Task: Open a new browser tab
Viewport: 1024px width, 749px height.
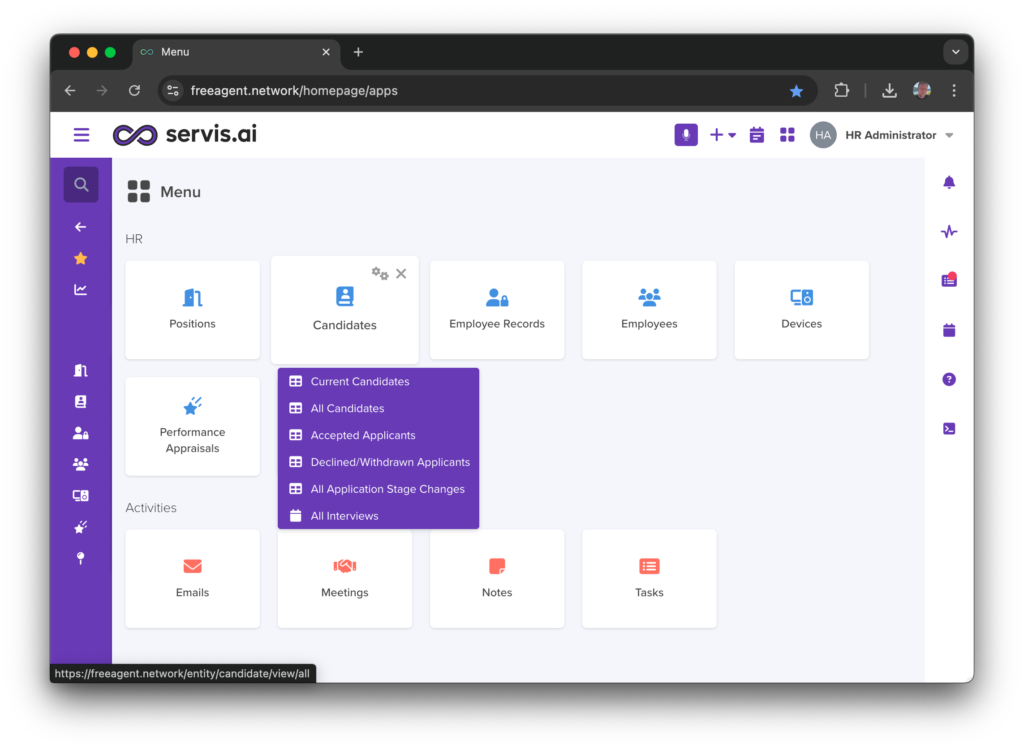Action: pos(358,52)
